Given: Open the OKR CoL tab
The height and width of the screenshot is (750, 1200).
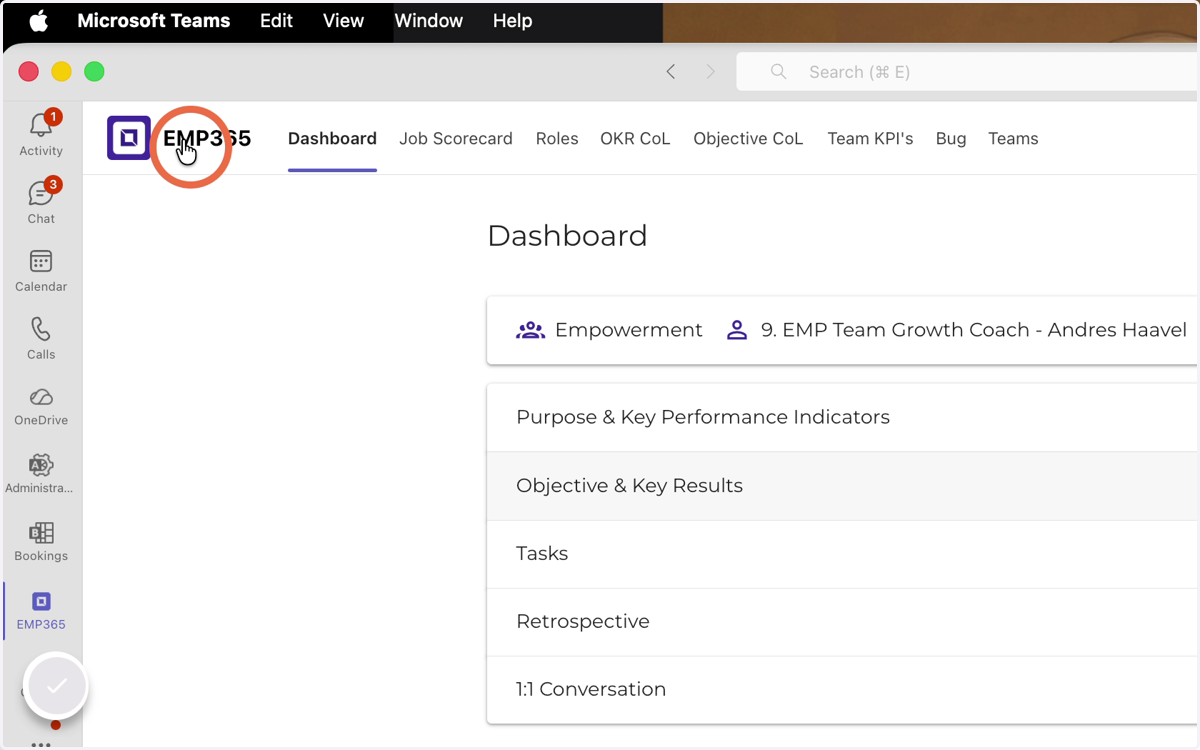Looking at the screenshot, I should click(x=635, y=139).
